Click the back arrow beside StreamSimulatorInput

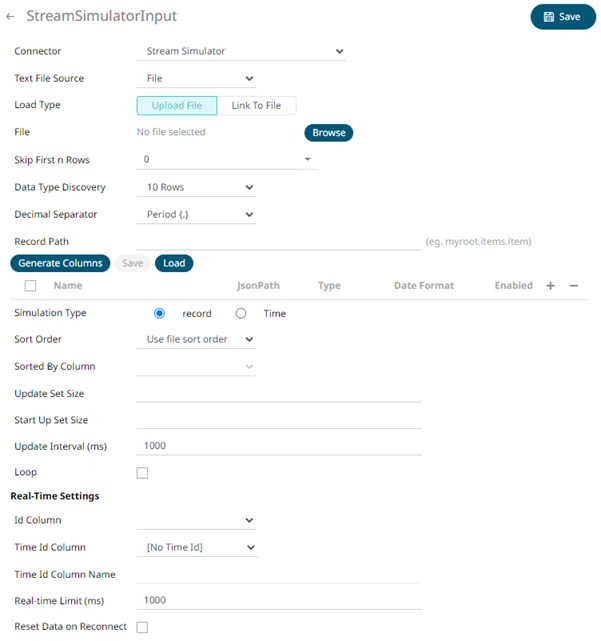11,18
